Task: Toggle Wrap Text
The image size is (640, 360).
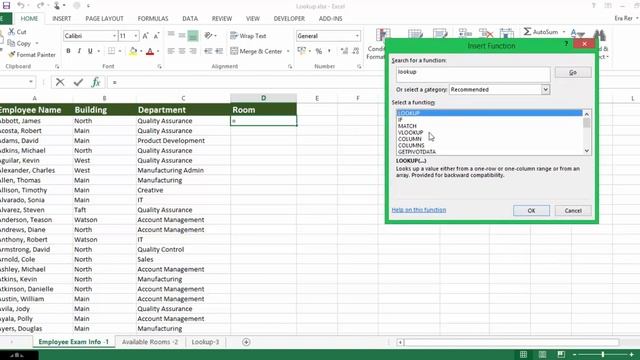Action: click(248, 36)
